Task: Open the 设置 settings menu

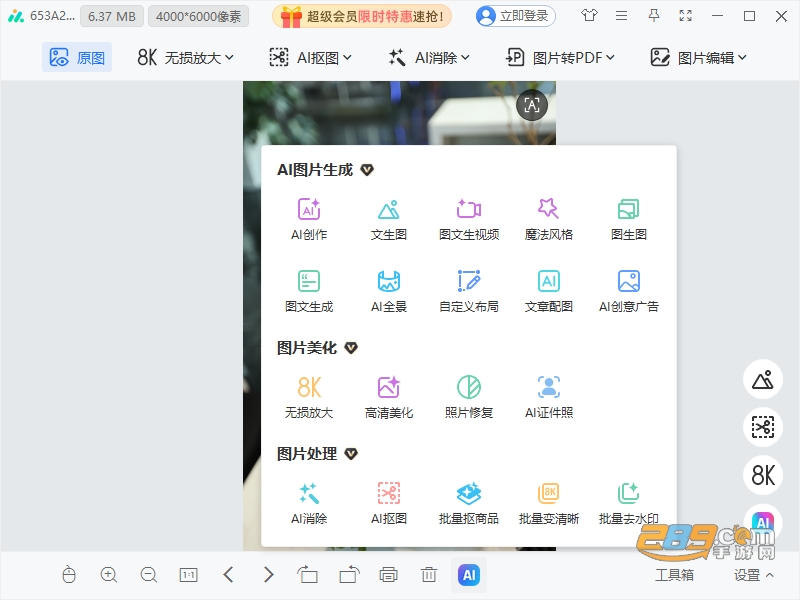Action: [754, 575]
